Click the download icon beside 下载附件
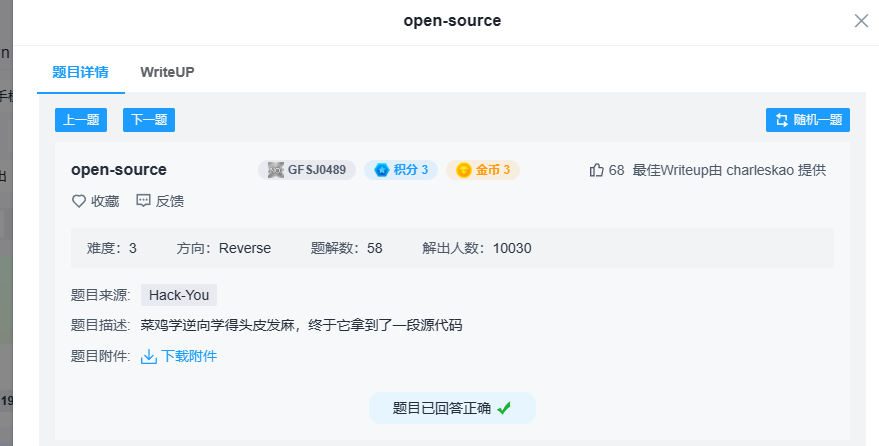This screenshot has width=879, height=446. pos(149,356)
